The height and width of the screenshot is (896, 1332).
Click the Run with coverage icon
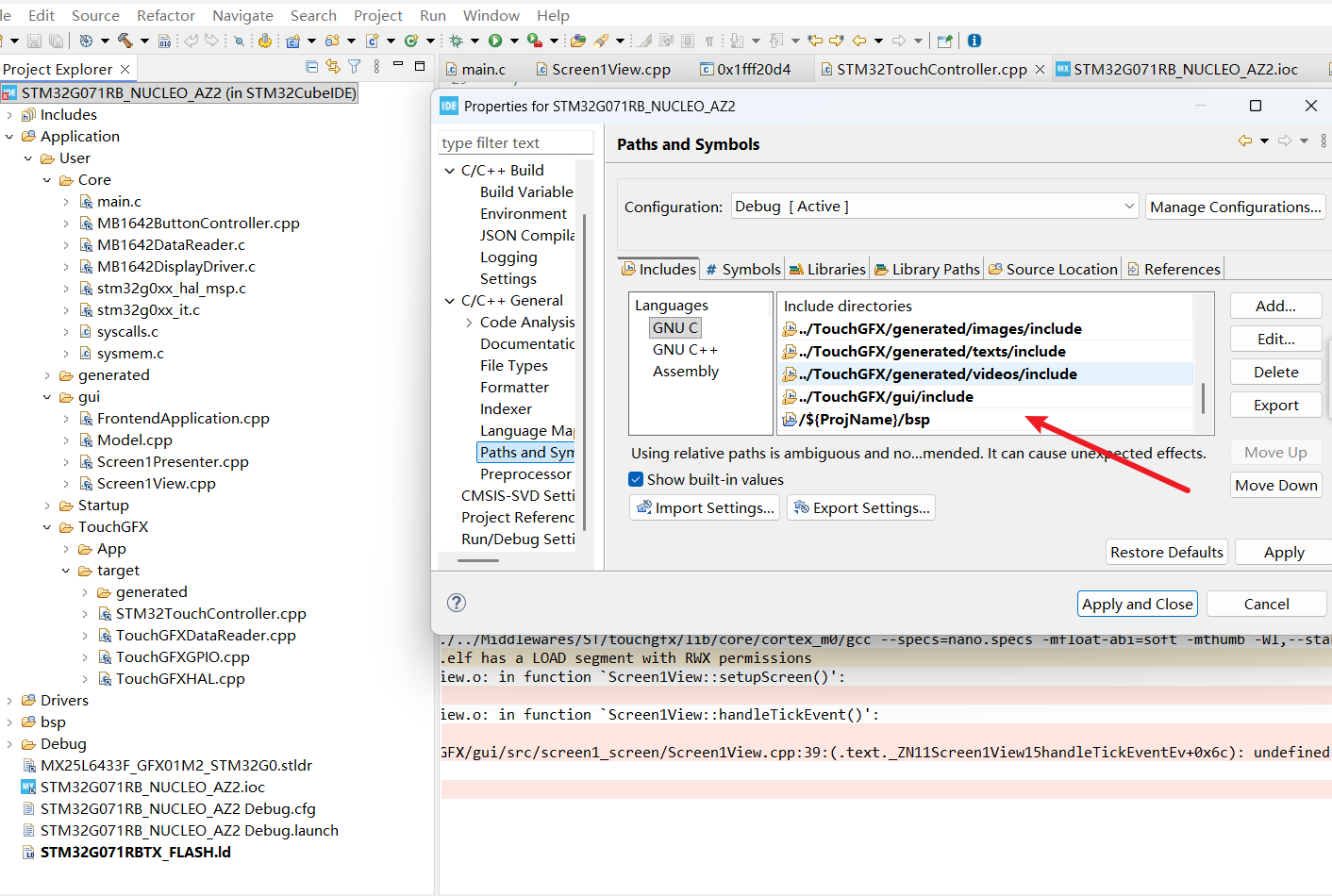535,41
